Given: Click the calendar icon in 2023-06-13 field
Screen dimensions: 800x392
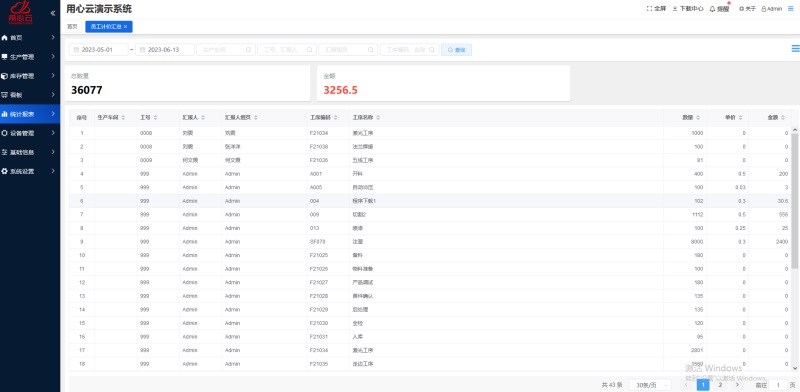Looking at the screenshot, I should tap(143, 50).
